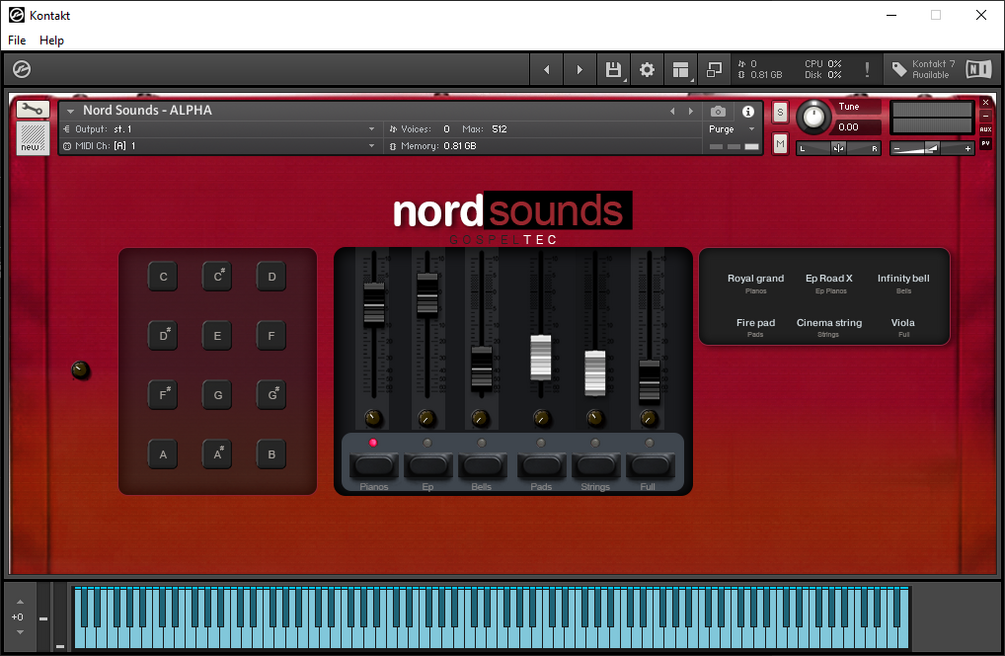The image size is (1005, 656).
Task: Shift the keyboard octave up
Action: (x=20, y=602)
